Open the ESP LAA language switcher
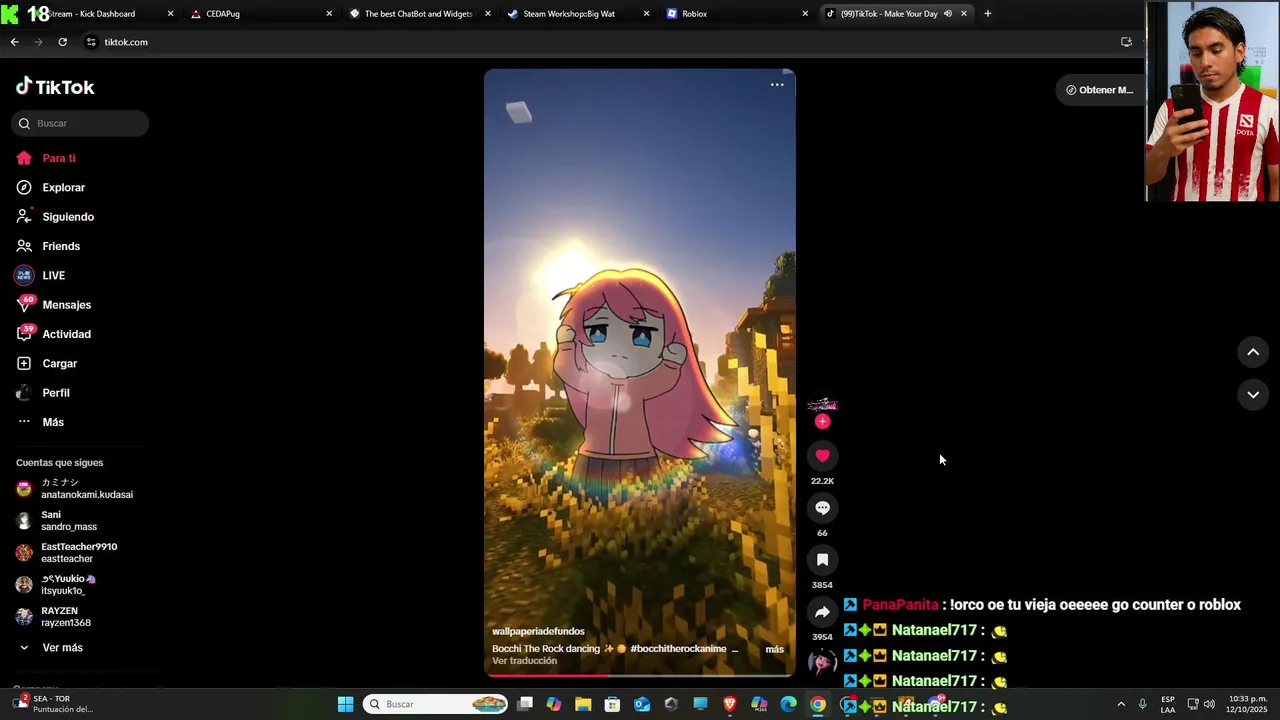Image resolution: width=1280 pixels, height=720 pixels. point(1167,704)
